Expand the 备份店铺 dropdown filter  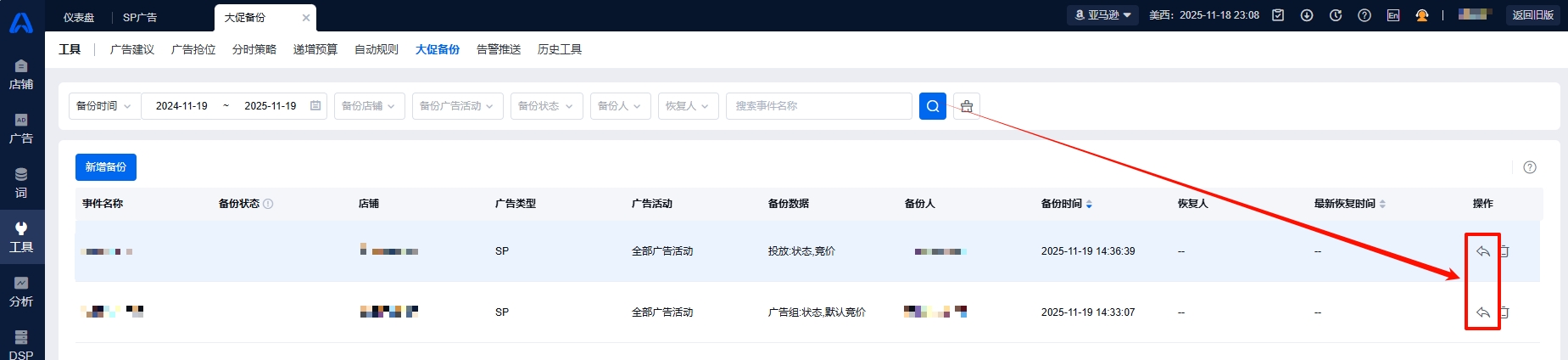coord(369,106)
